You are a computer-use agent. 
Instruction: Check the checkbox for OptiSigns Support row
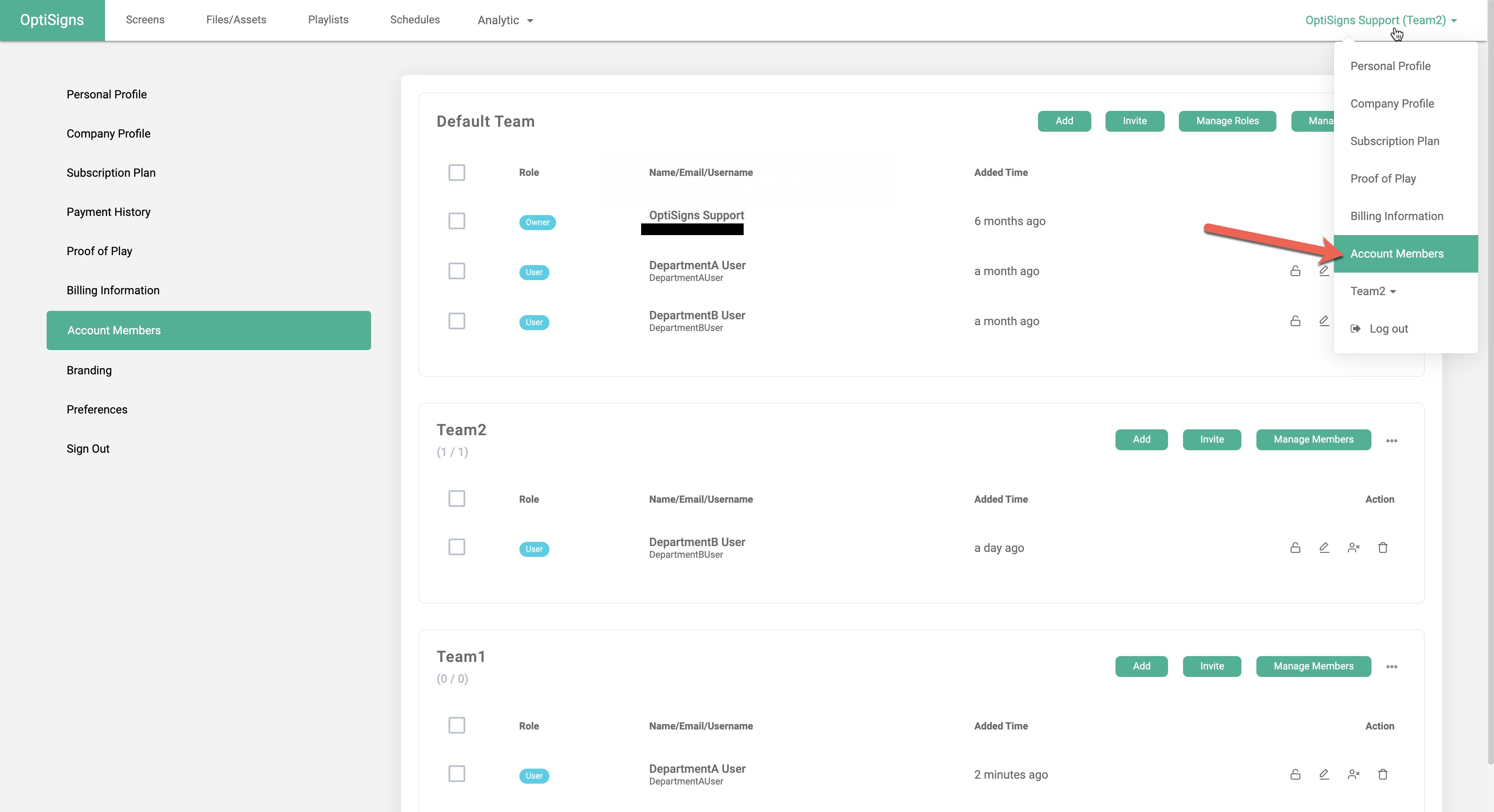(456, 221)
